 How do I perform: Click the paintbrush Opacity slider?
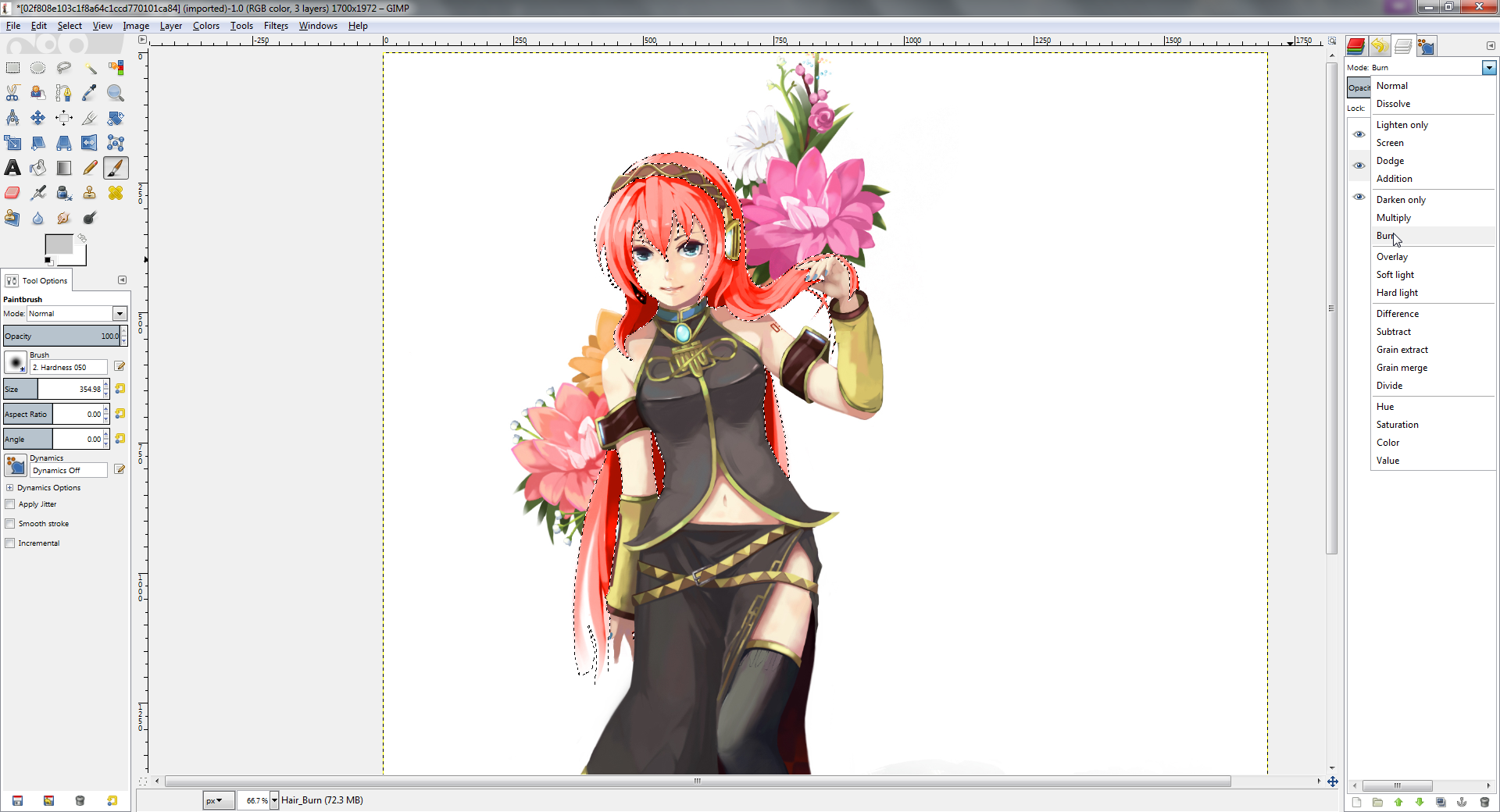coord(62,337)
